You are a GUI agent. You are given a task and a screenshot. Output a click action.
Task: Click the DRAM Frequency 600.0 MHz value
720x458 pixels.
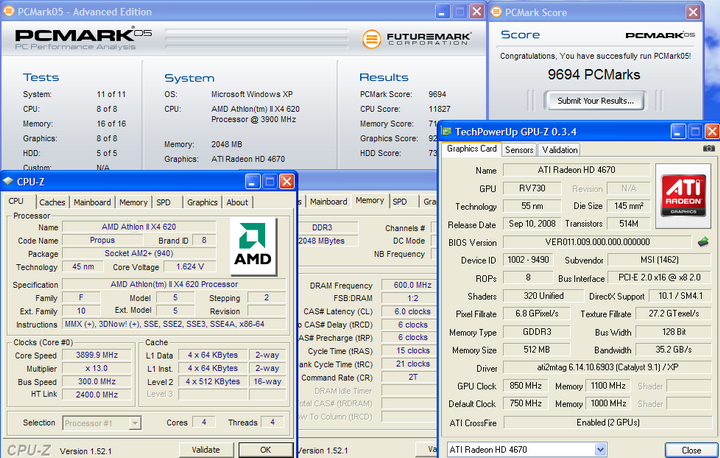tap(409, 285)
